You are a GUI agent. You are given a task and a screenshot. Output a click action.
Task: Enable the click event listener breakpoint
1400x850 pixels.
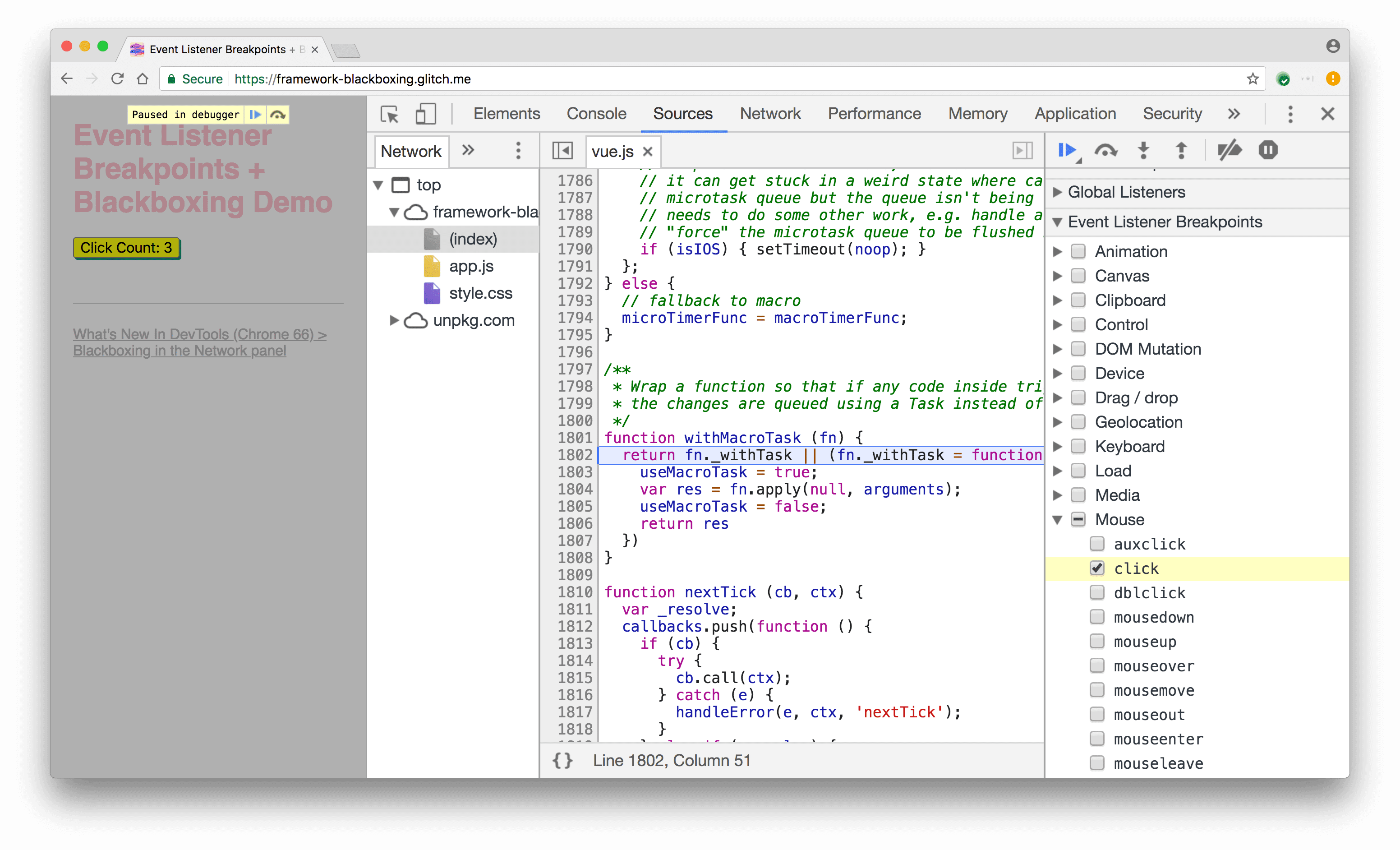(x=1096, y=567)
